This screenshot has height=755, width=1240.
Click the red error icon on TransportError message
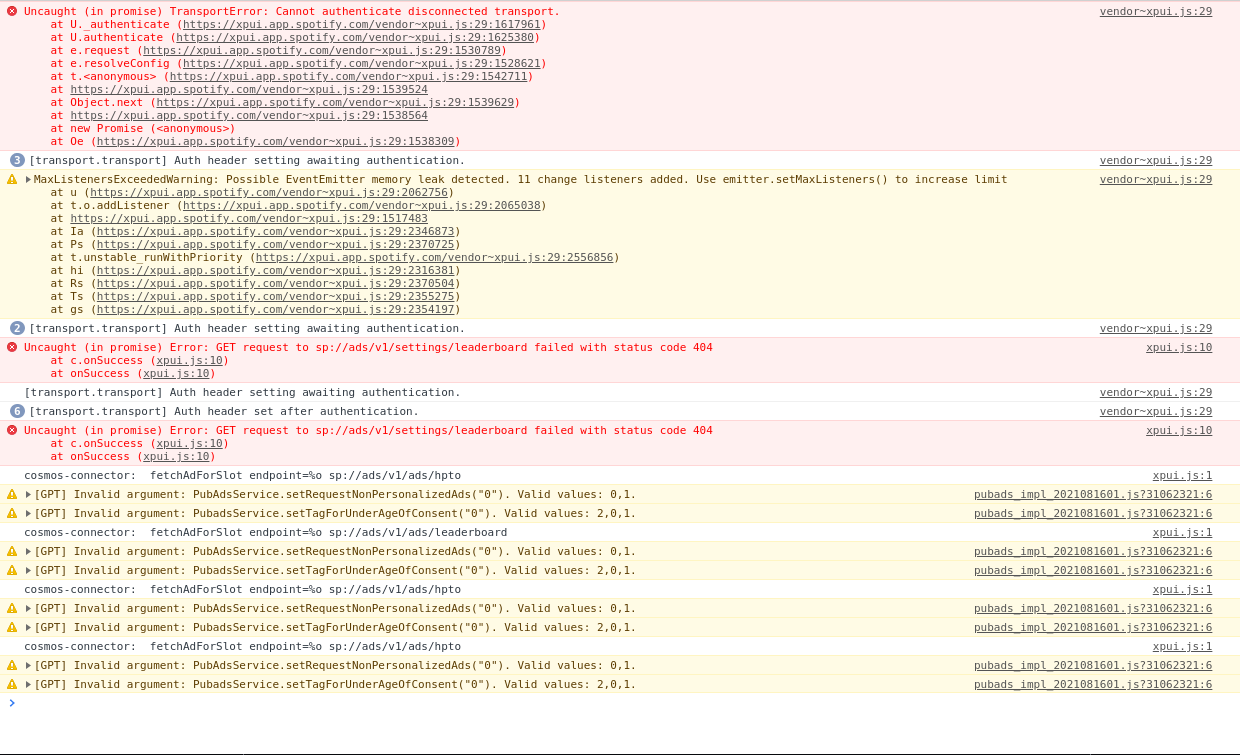tap(12, 11)
